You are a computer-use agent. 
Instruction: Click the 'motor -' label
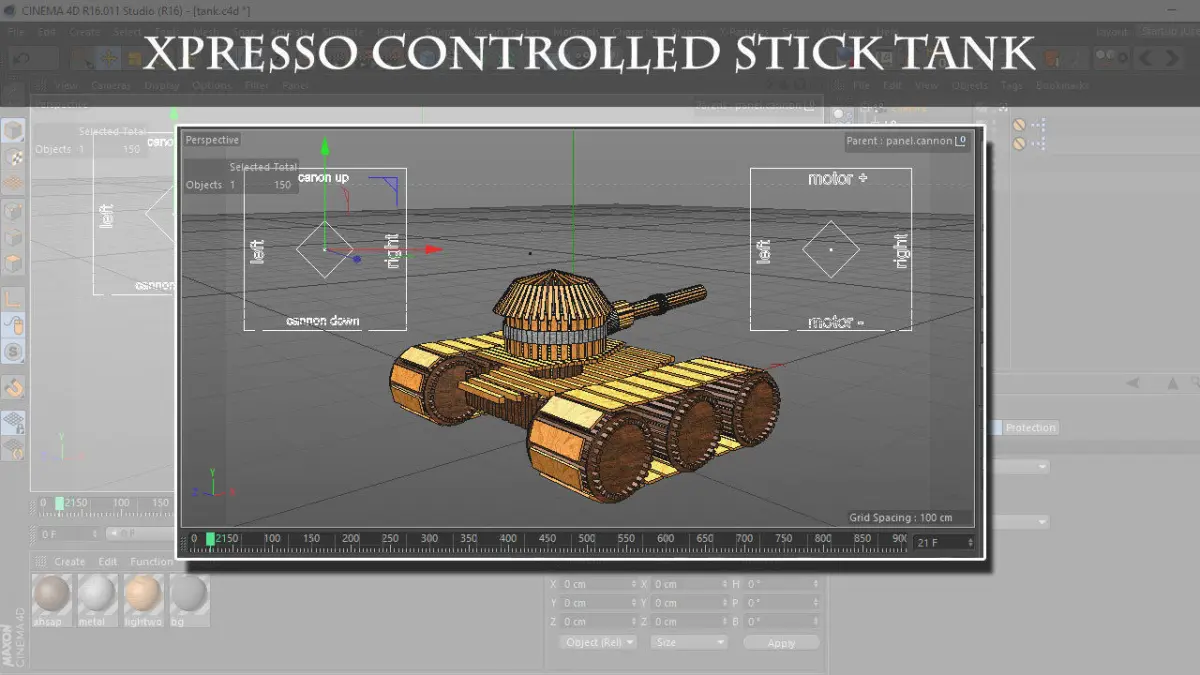pos(836,322)
